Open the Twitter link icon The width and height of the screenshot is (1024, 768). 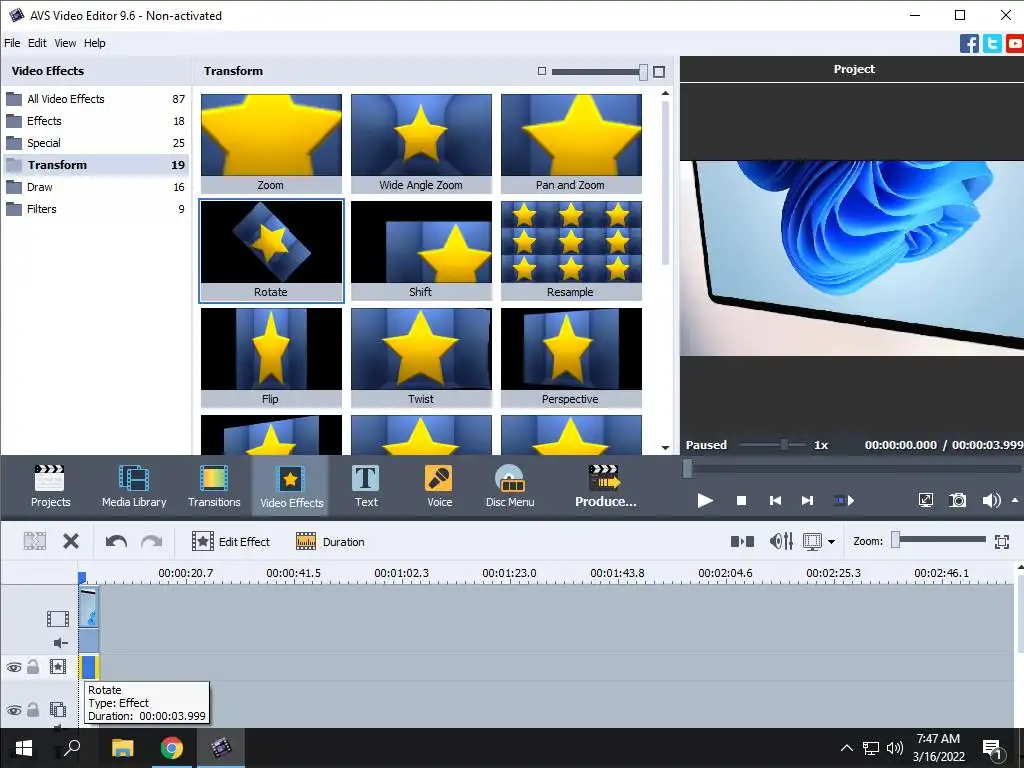pos(992,44)
